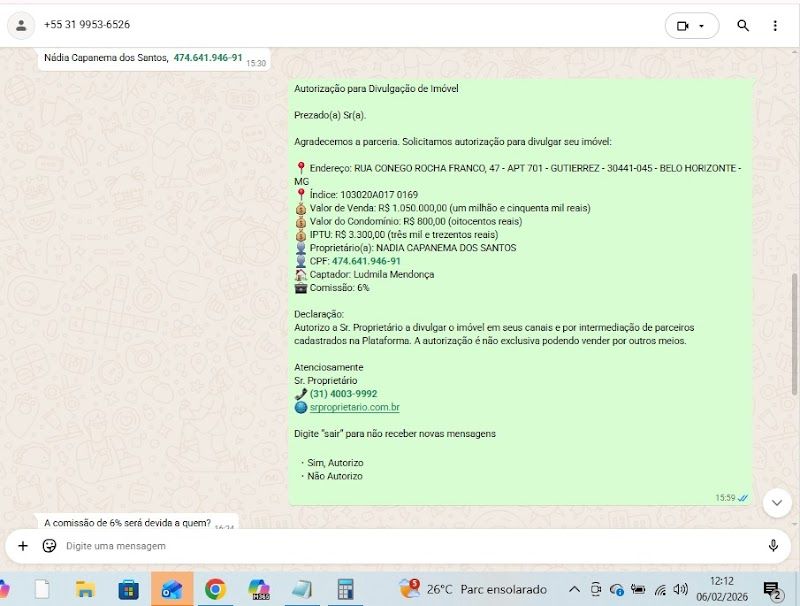
Task: Focus the 'Digite uma mensagem' input field
Action: [408, 546]
